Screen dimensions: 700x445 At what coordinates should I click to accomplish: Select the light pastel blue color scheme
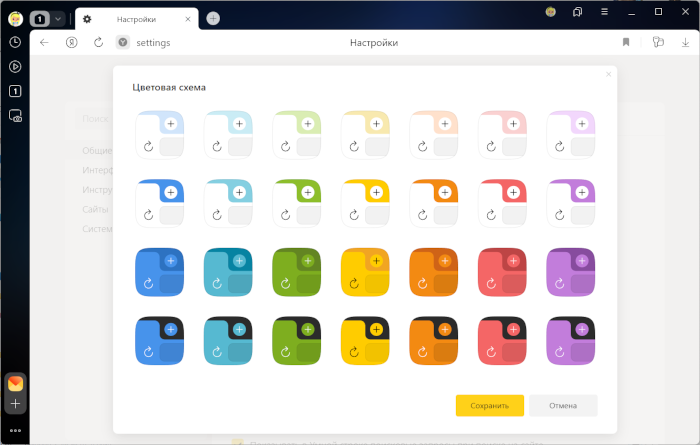(x=160, y=134)
